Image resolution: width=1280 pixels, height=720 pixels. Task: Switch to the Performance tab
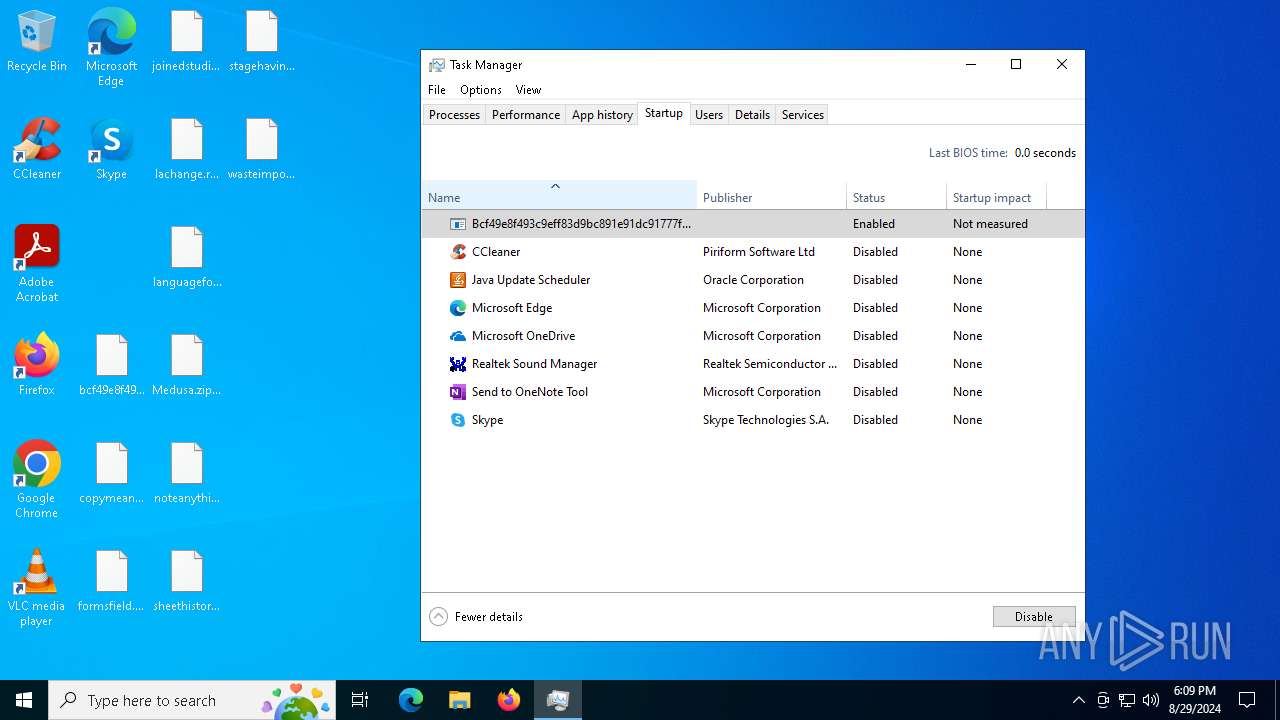526,115
